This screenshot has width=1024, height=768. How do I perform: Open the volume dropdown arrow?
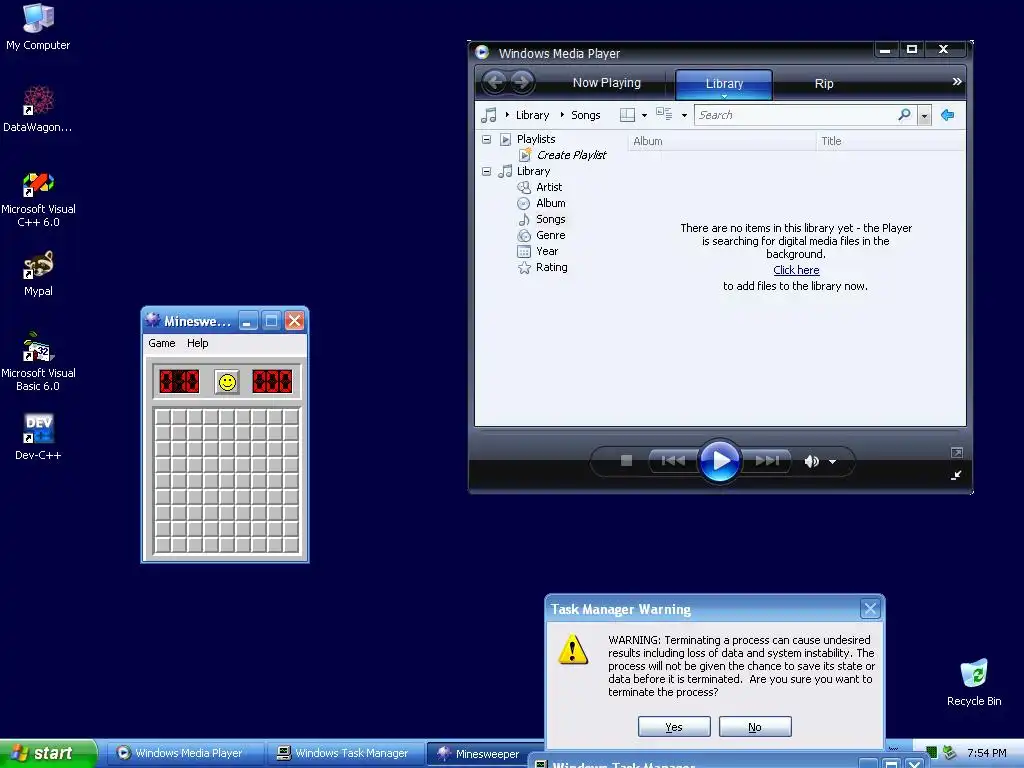click(833, 462)
